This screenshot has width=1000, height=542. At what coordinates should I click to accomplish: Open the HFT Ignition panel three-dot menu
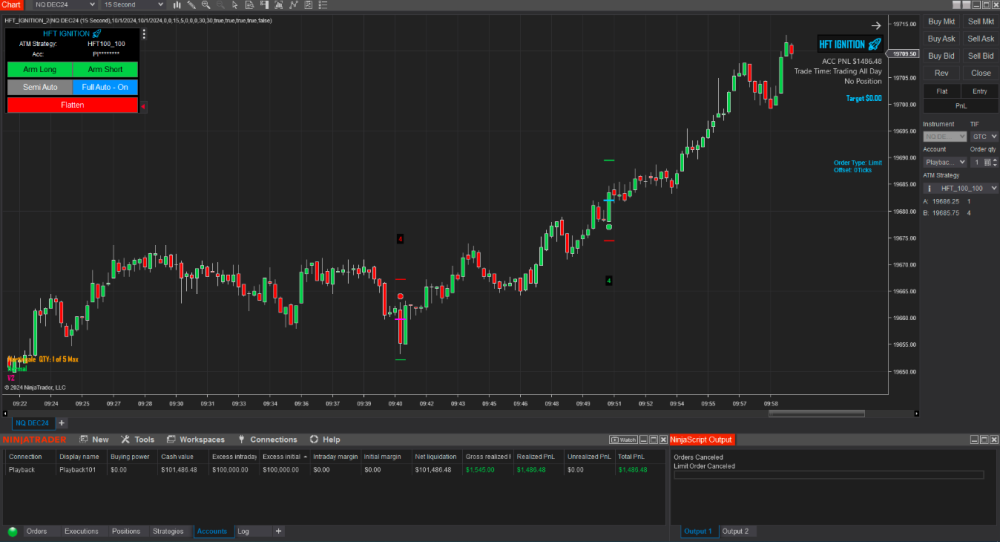point(144,34)
